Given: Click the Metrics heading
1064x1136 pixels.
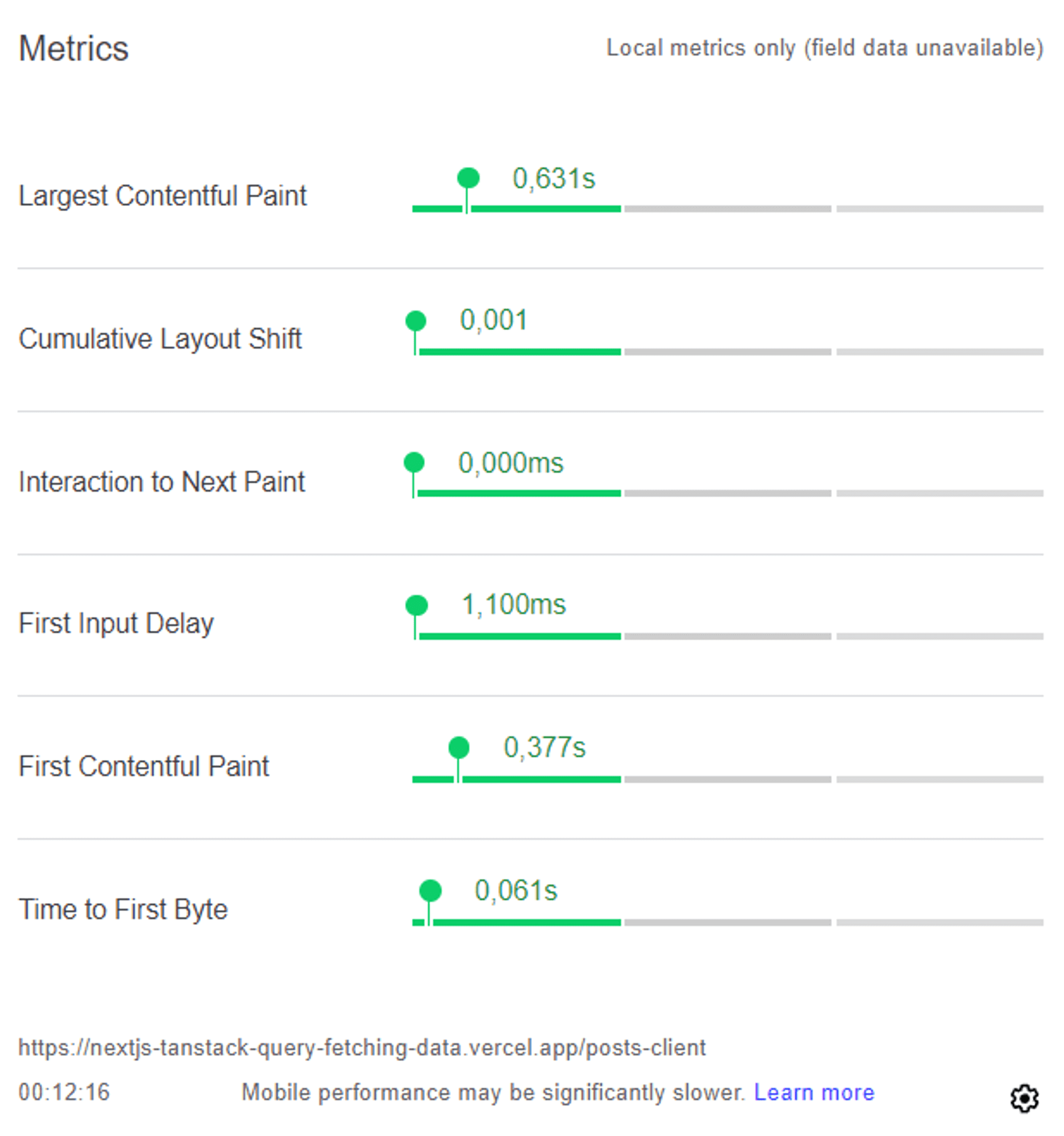Looking at the screenshot, I should [74, 48].
